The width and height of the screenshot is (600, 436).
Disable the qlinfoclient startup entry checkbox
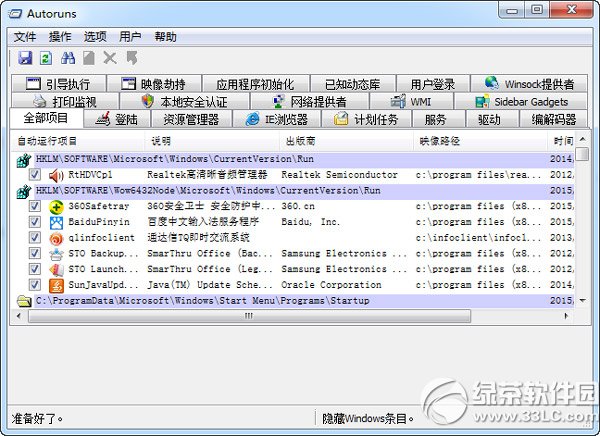[35, 237]
